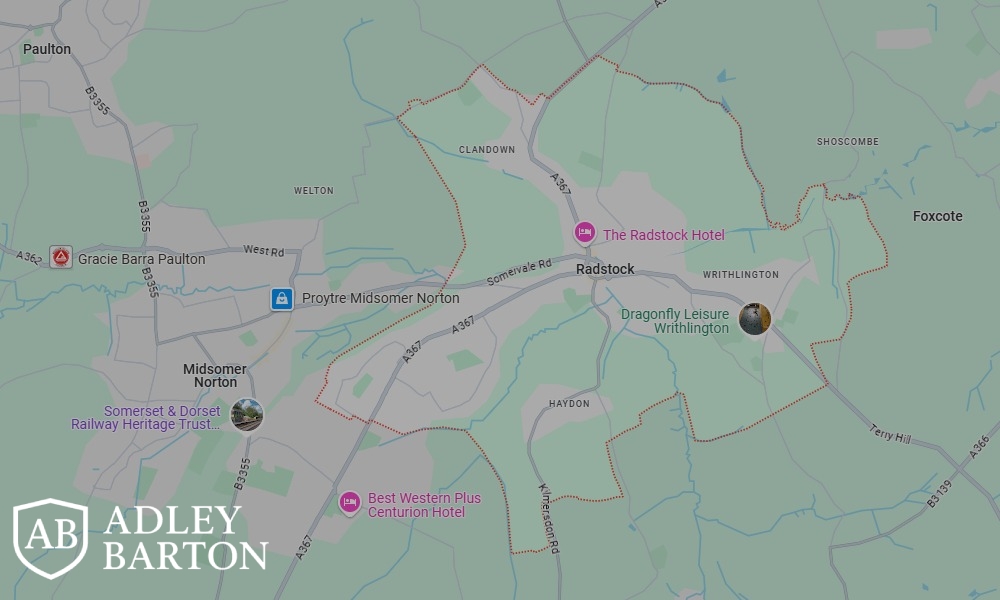The width and height of the screenshot is (1000, 600).
Task: Click the Best Western Plus hotel pin
Action: [349, 503]
